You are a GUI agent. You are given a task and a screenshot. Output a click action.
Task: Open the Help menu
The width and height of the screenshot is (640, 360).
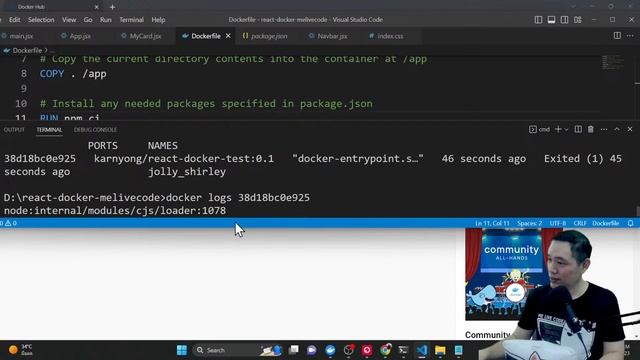point(158,20)
